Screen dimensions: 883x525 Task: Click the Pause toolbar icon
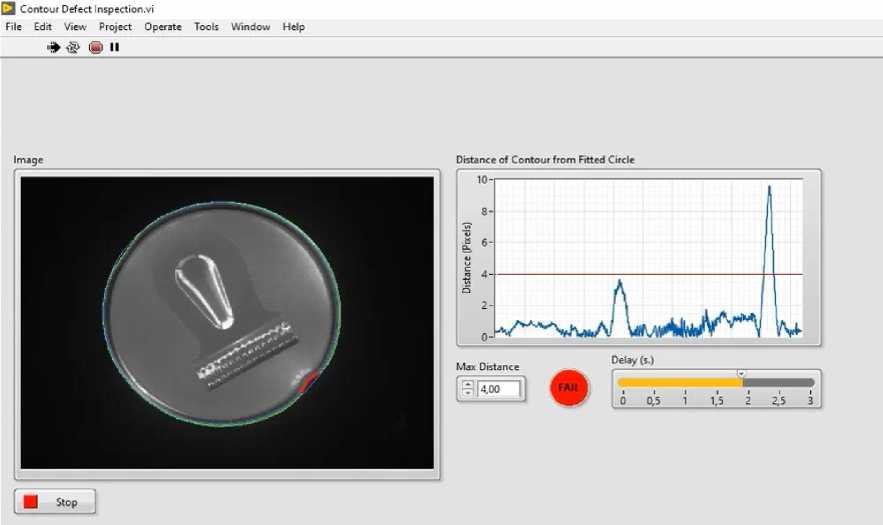115,47
